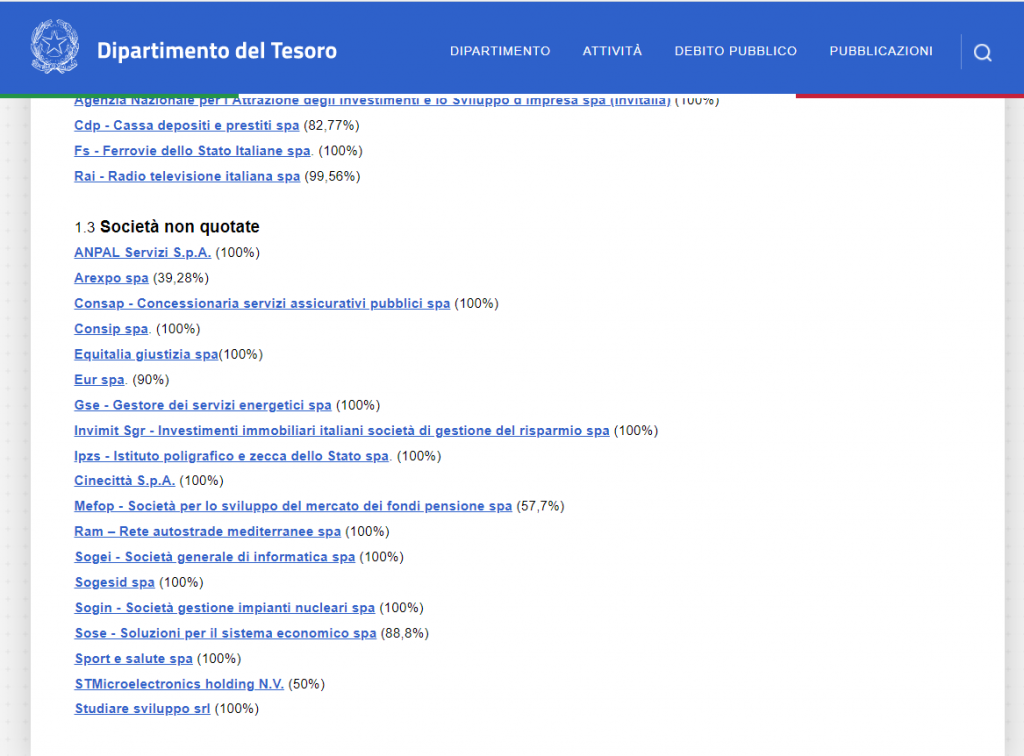The height and width of the screenshot is (756, 1024).
Task: Open Rai - Radio televisione italiana link
Action: tap(187, 176)
